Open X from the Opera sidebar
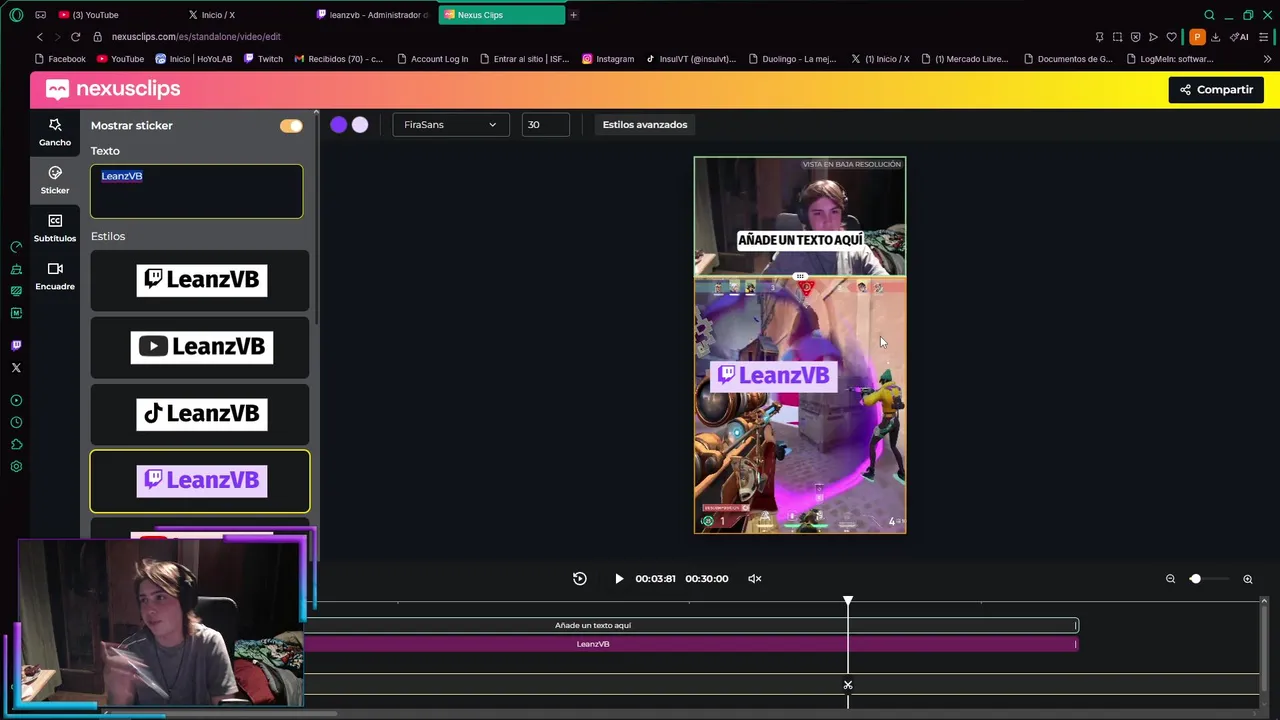 click(x=16, y=368)
